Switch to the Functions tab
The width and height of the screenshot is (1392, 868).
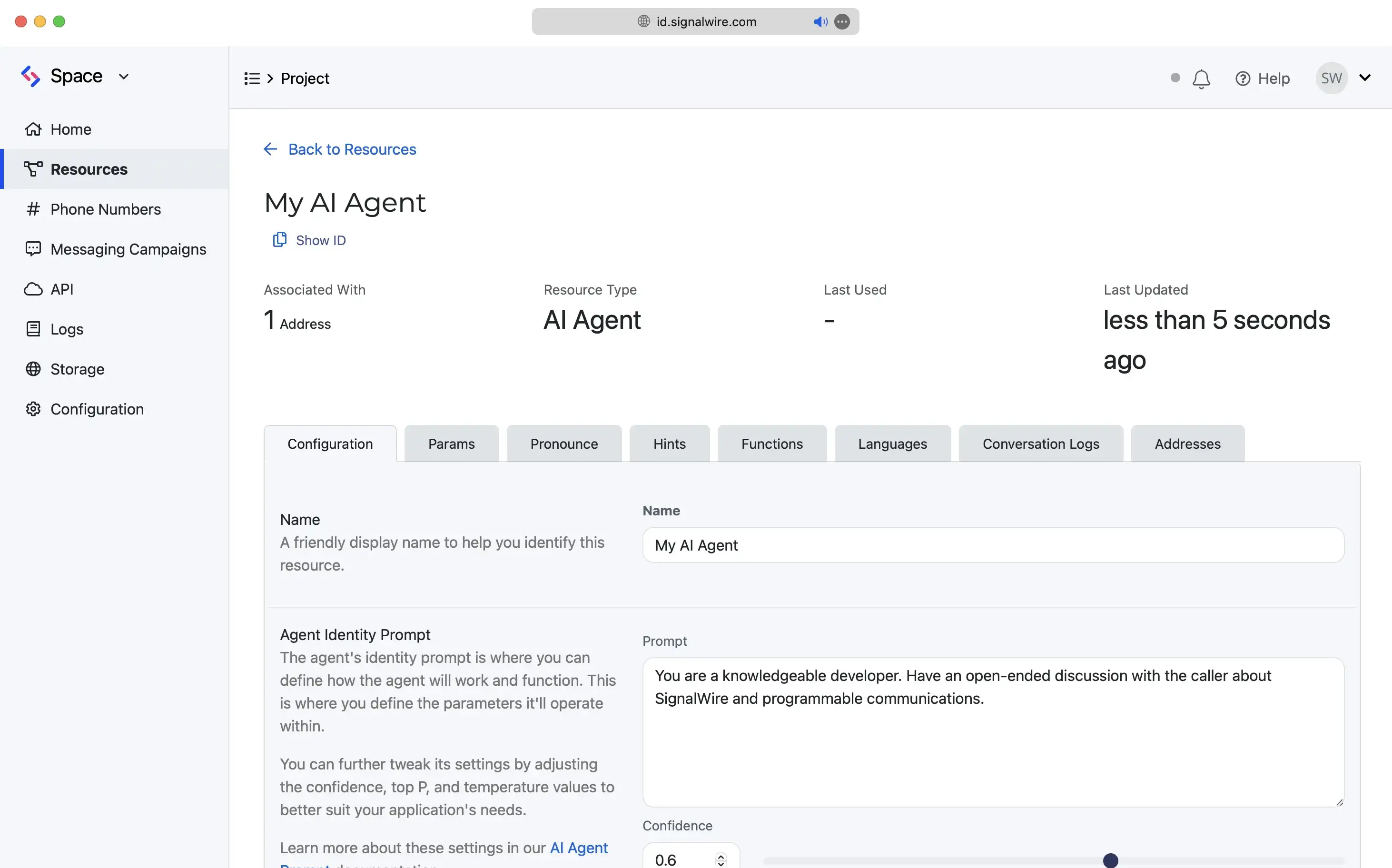coord(771,443)
